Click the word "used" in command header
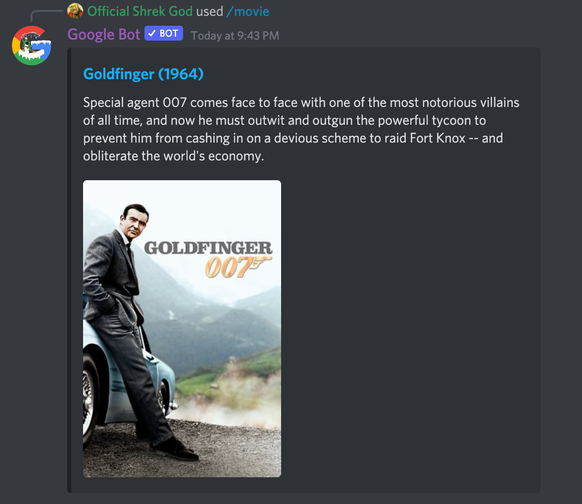The height and width of the screenshot is (504, 582). [210, 11]
